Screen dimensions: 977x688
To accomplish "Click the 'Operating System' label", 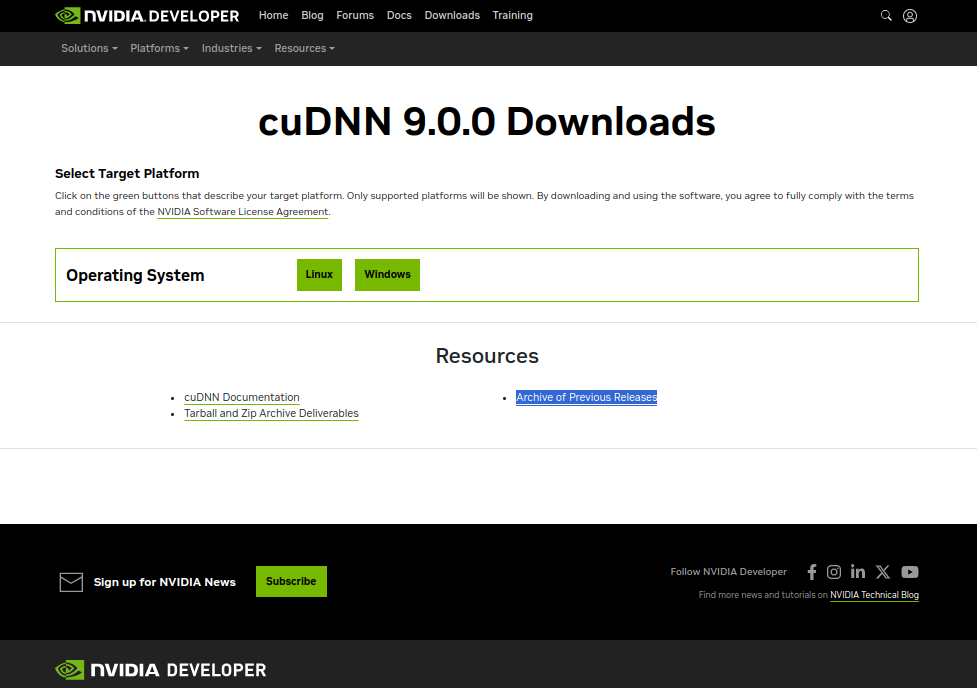I will (135, 275).
